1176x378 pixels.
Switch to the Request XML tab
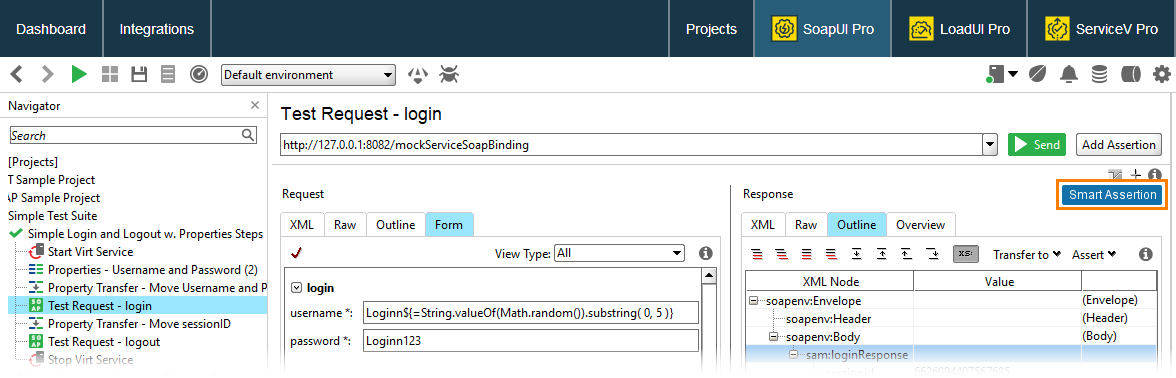click(302, 224)
